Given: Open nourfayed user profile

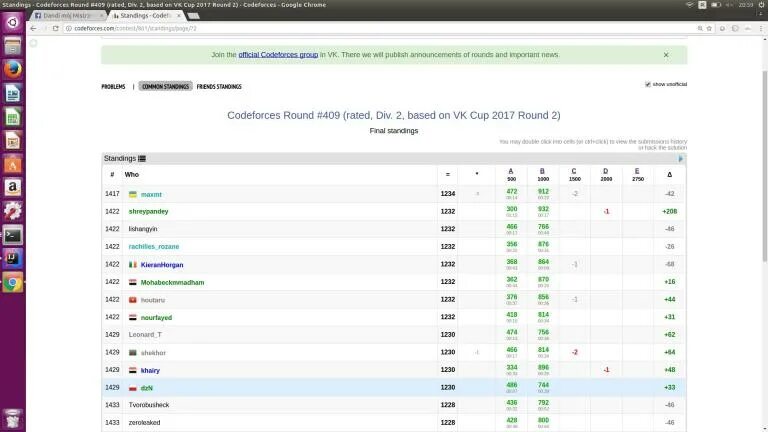Looking at the screenshot, I should click(x=156, y=318).
